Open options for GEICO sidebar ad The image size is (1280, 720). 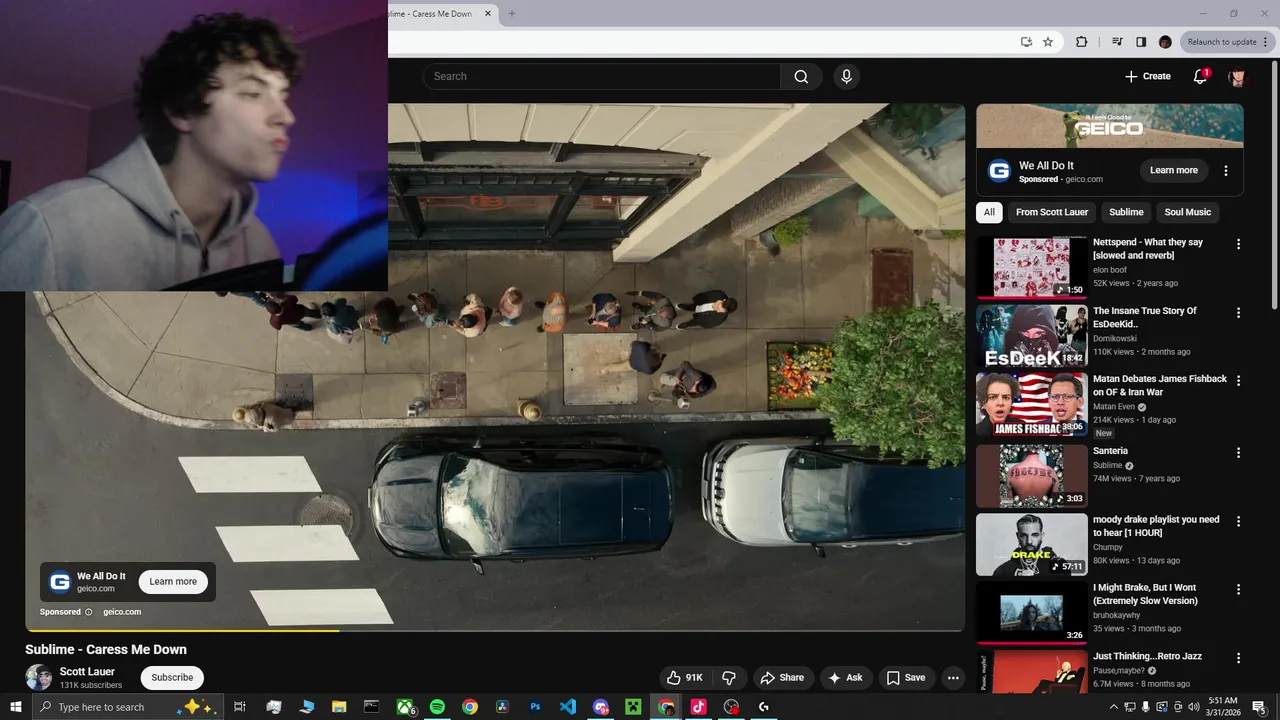pos(1226,171)
